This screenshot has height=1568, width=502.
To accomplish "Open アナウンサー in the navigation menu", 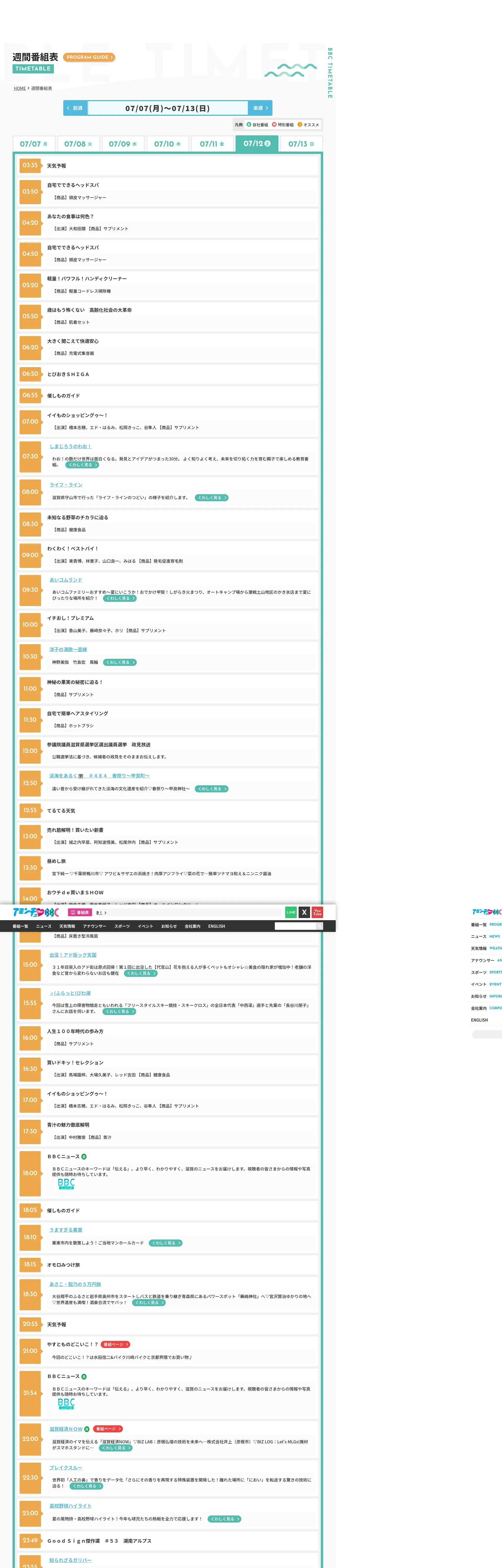I will point(94,926).
